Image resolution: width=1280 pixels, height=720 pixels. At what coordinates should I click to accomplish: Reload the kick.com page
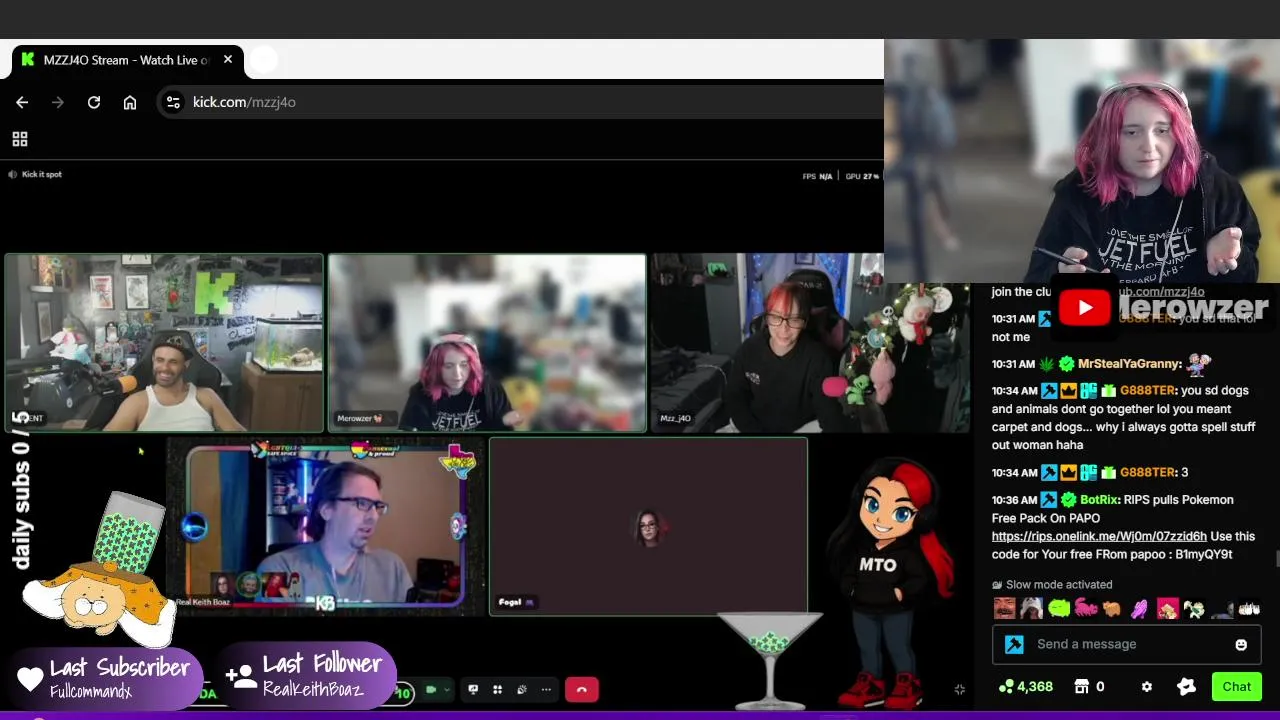click(x=94, y=102)
